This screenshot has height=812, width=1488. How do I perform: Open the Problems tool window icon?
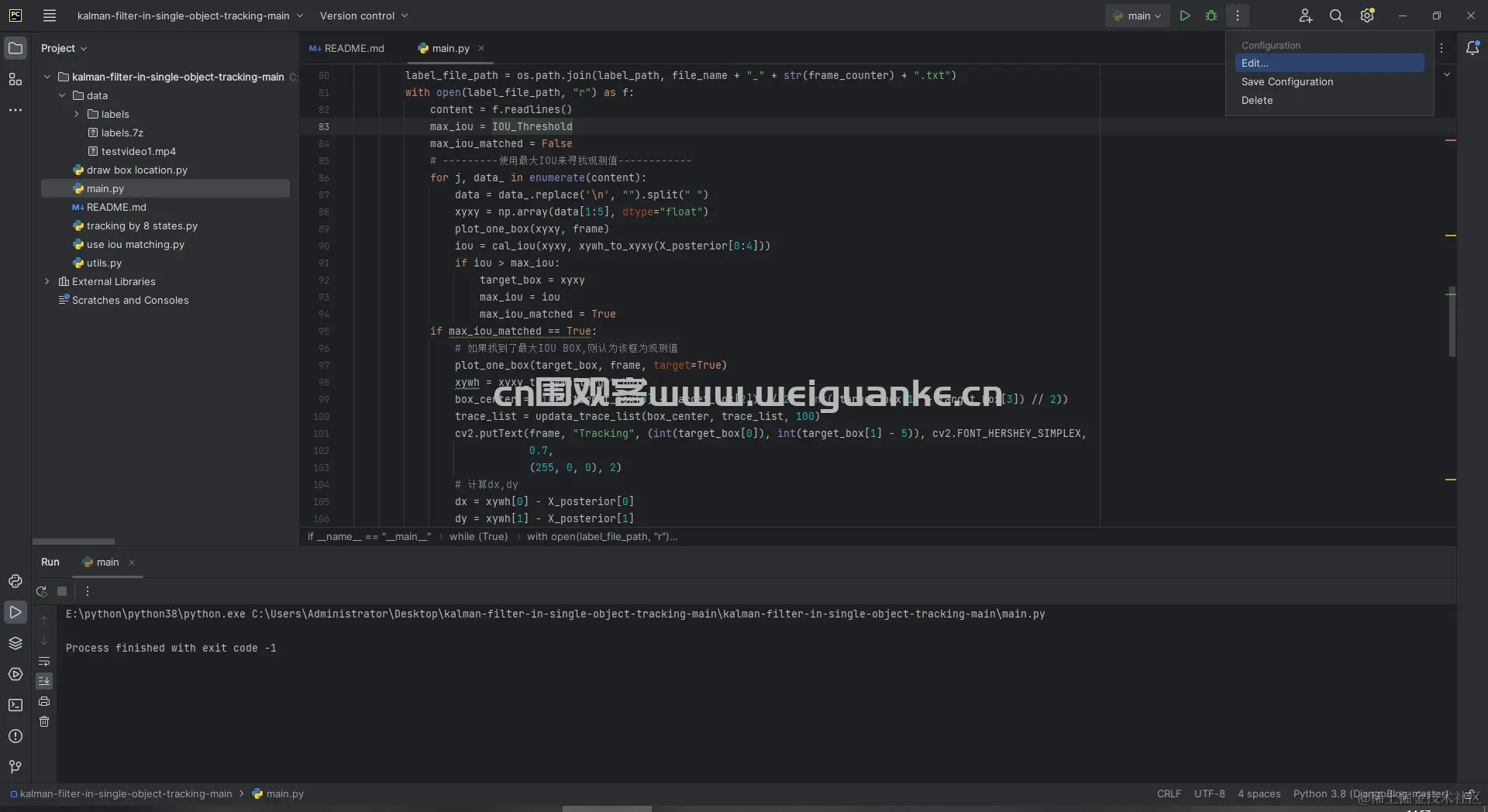(15, 736)
